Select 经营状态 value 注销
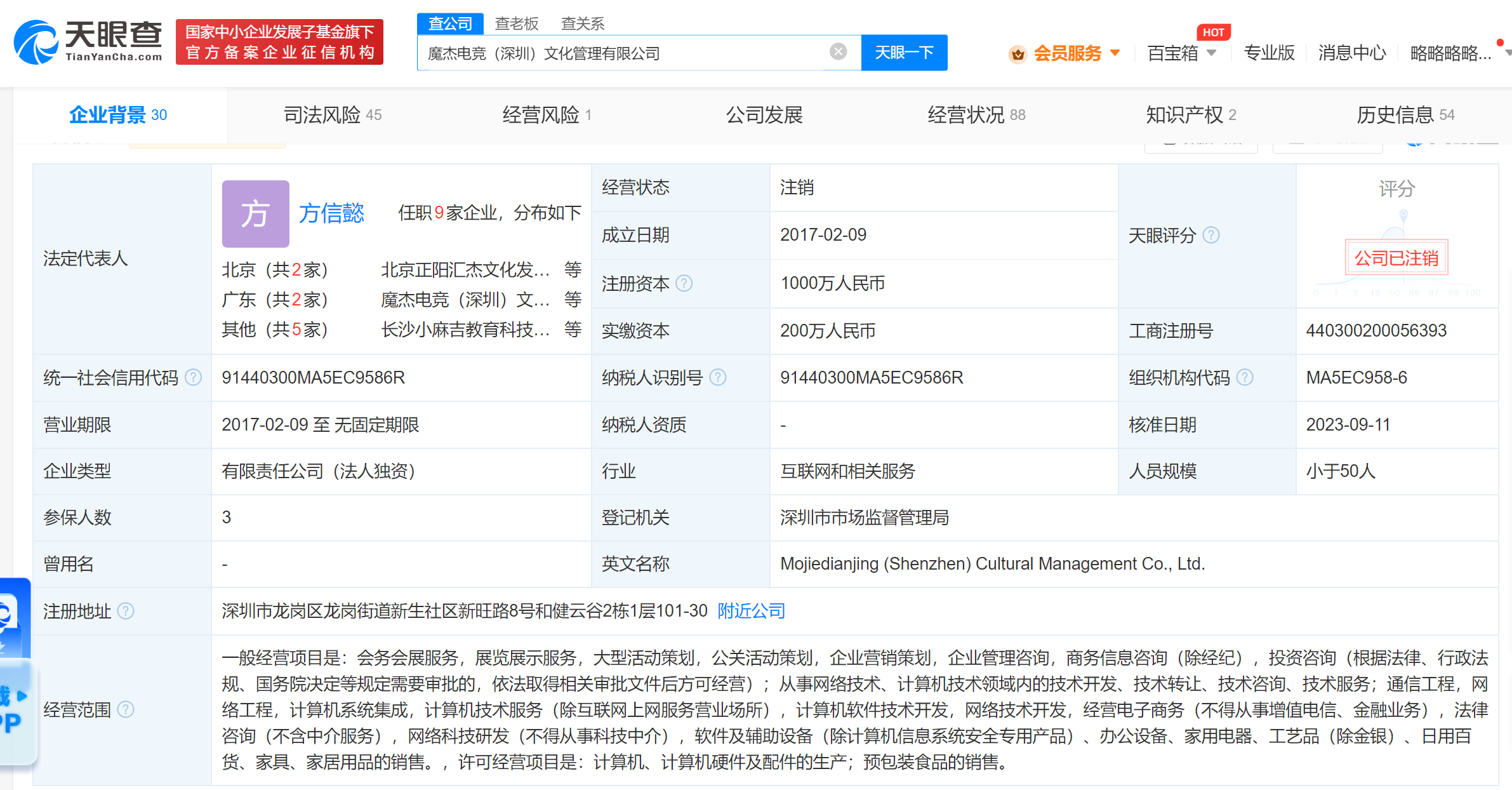 [797, 187]
